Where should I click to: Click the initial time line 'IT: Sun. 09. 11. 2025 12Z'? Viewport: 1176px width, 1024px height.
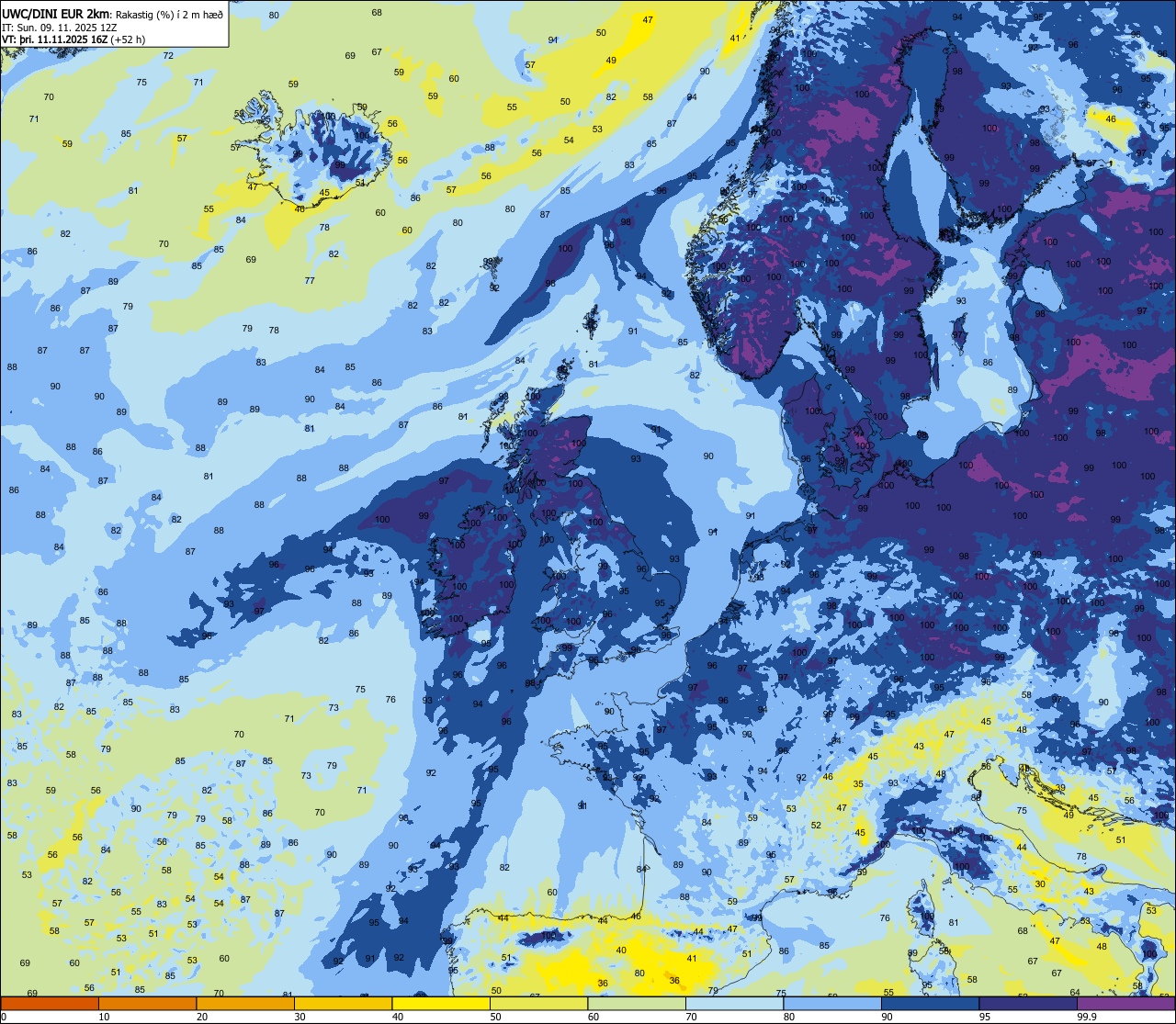pos(60,27)
